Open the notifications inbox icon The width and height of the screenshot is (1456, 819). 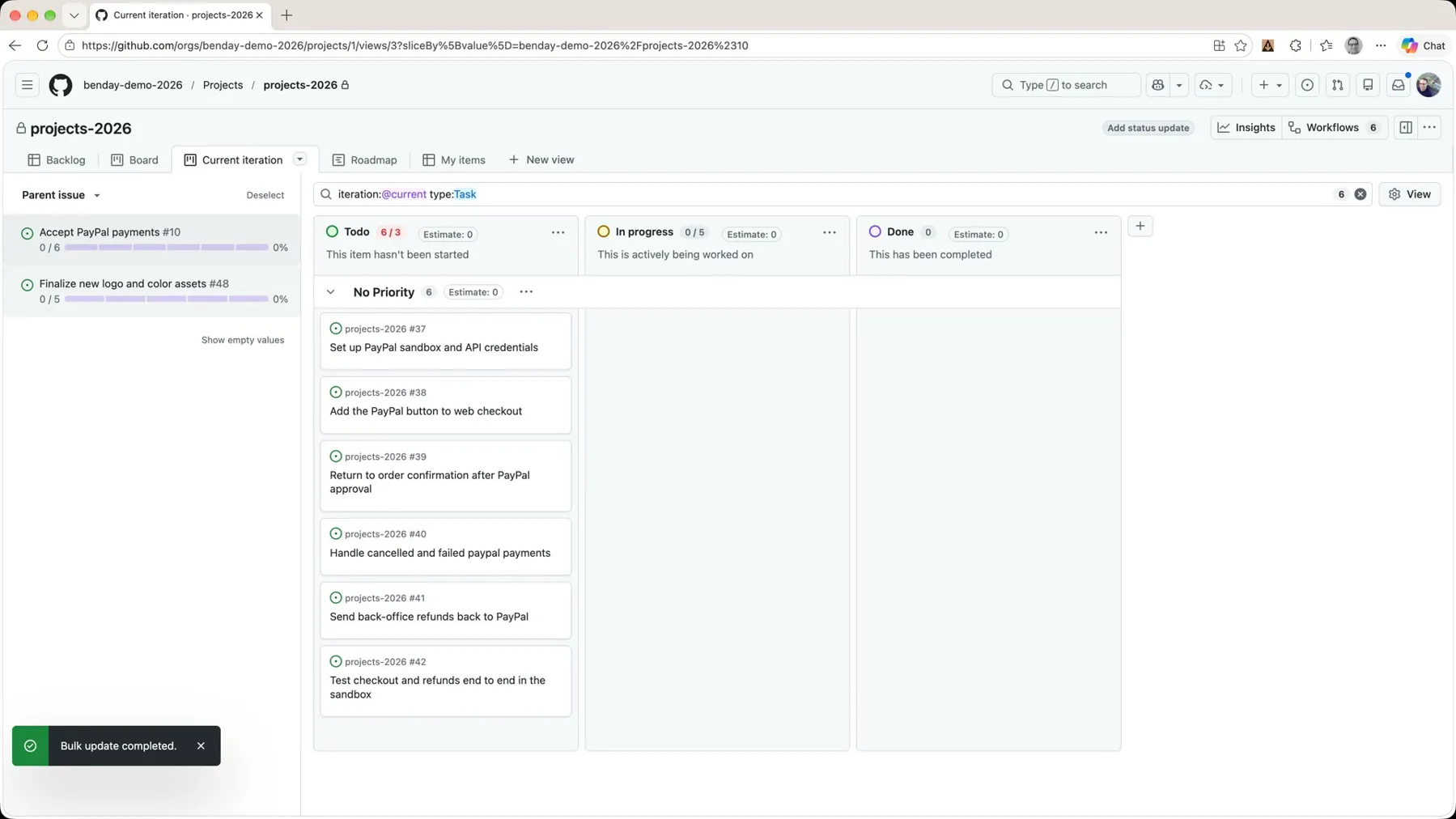coord(1398,85)
